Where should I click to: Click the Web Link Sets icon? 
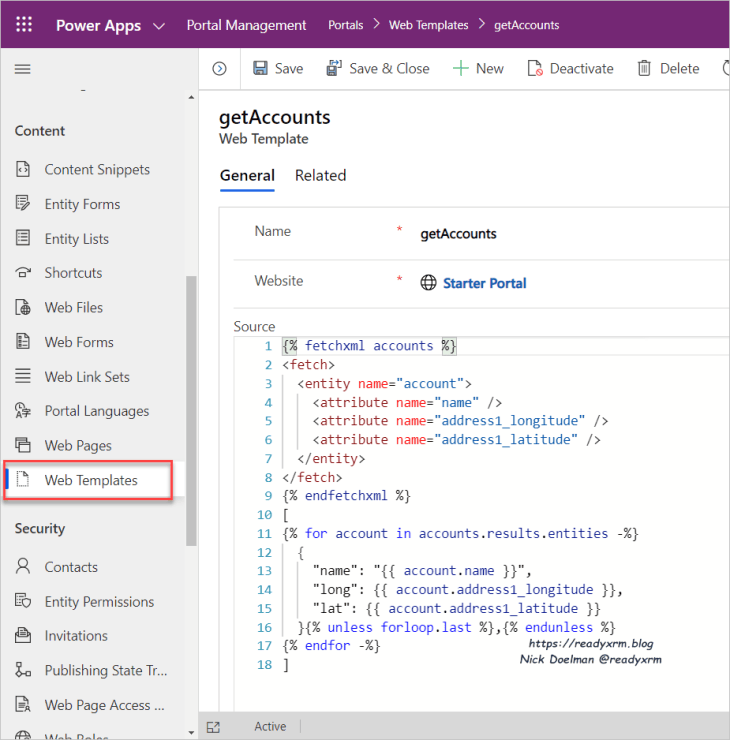23,376
